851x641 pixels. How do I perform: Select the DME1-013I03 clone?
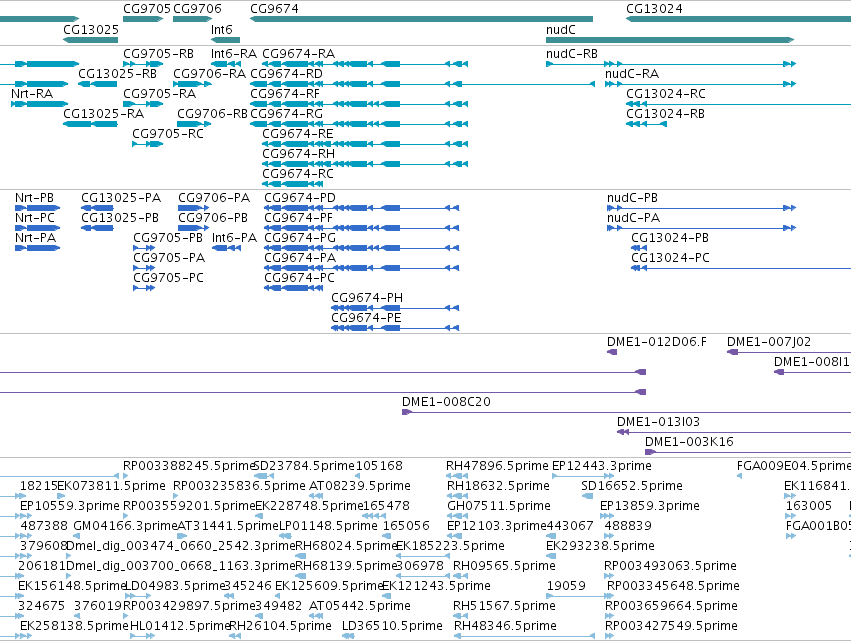pos(658,422)
